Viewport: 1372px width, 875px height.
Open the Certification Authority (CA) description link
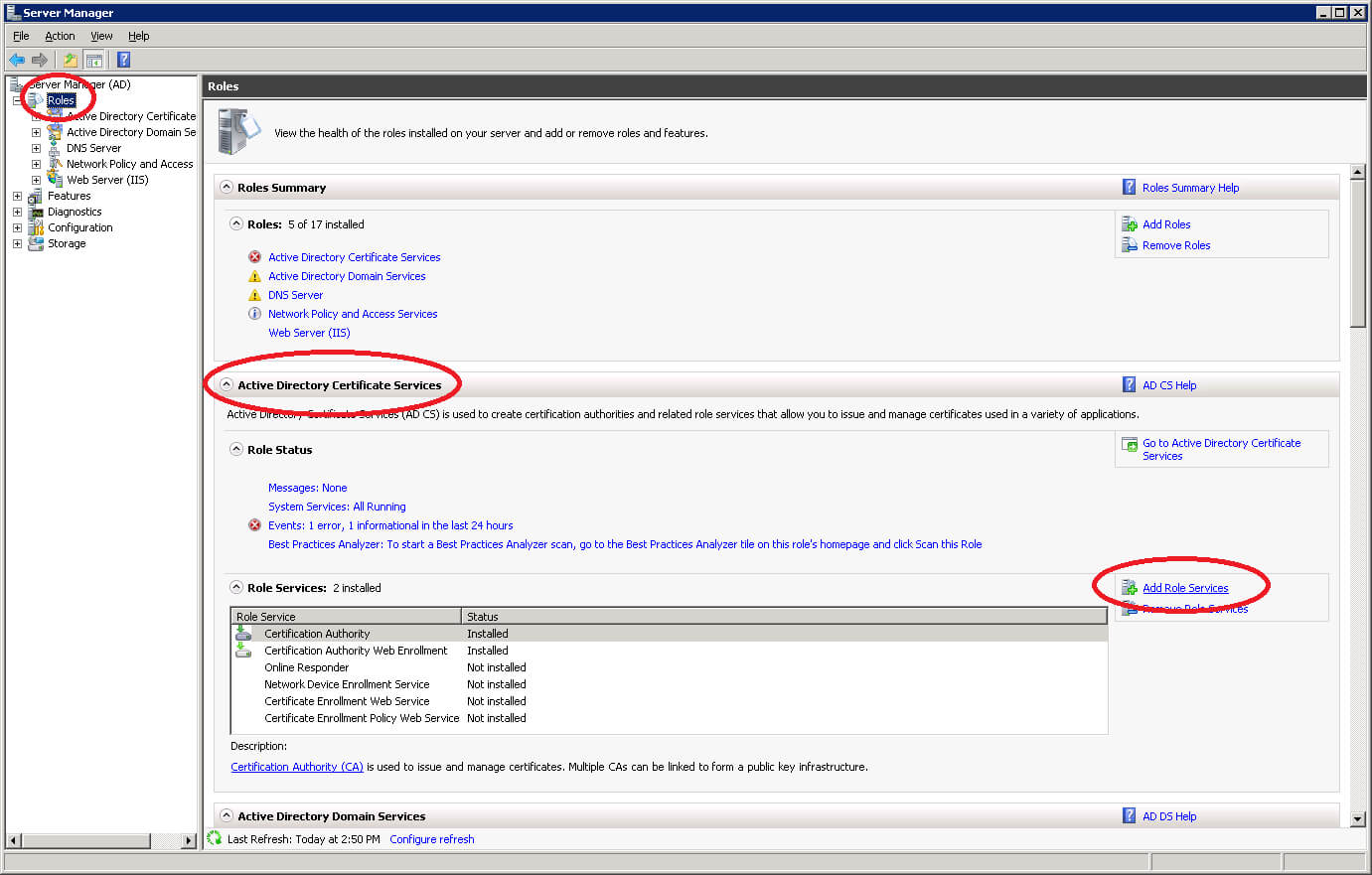click(x=297, y=767)
